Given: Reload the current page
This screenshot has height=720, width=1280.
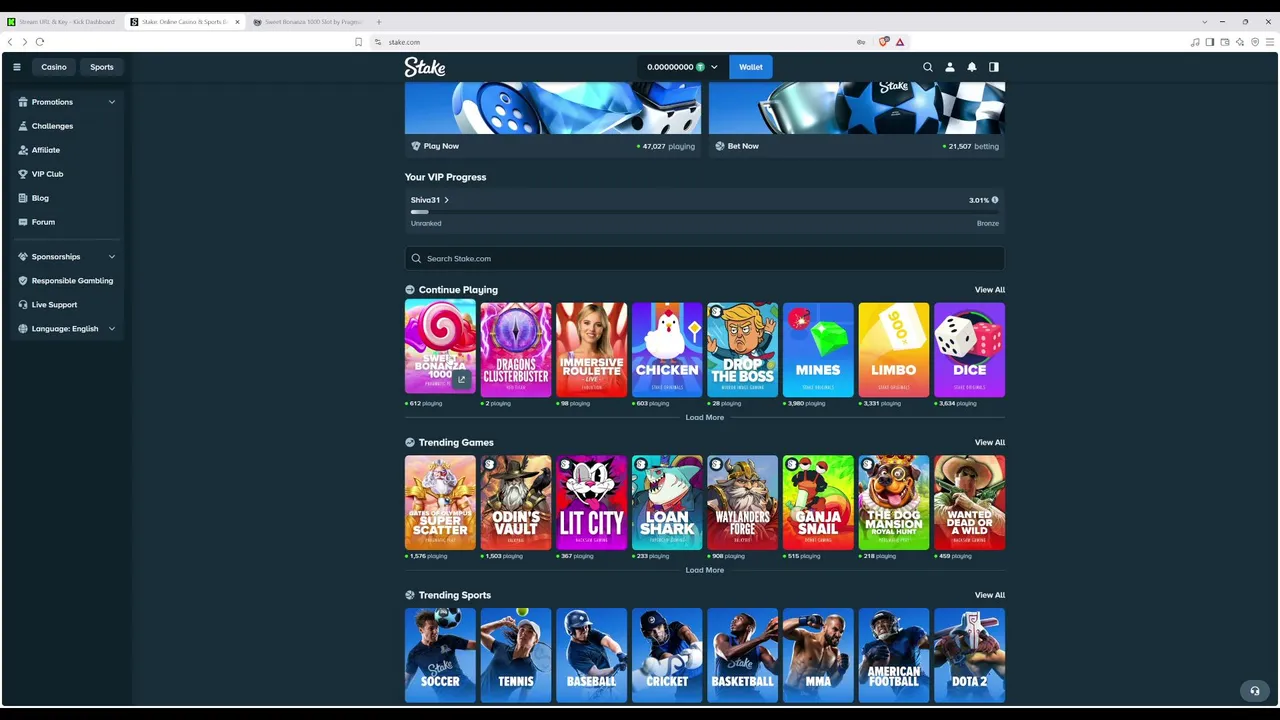Looking at the screenshot, I should coord(40,42).
